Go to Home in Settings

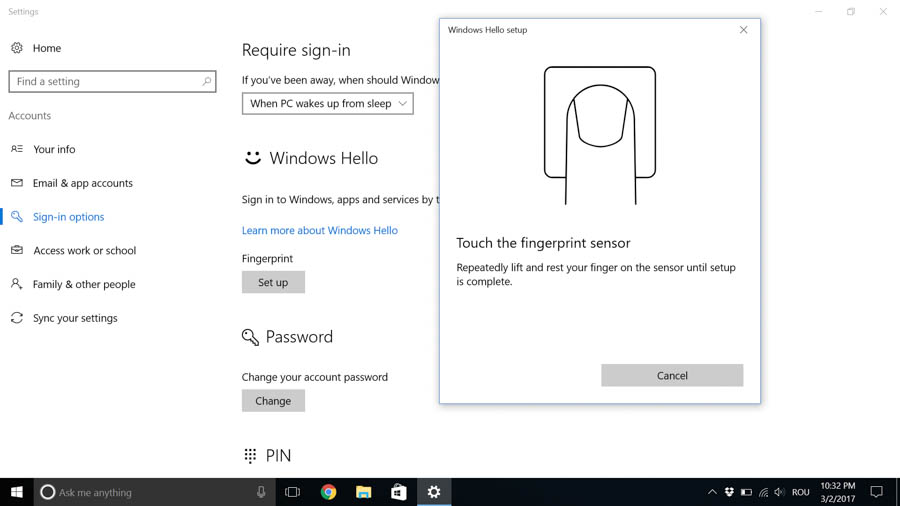tap(46, 48)
